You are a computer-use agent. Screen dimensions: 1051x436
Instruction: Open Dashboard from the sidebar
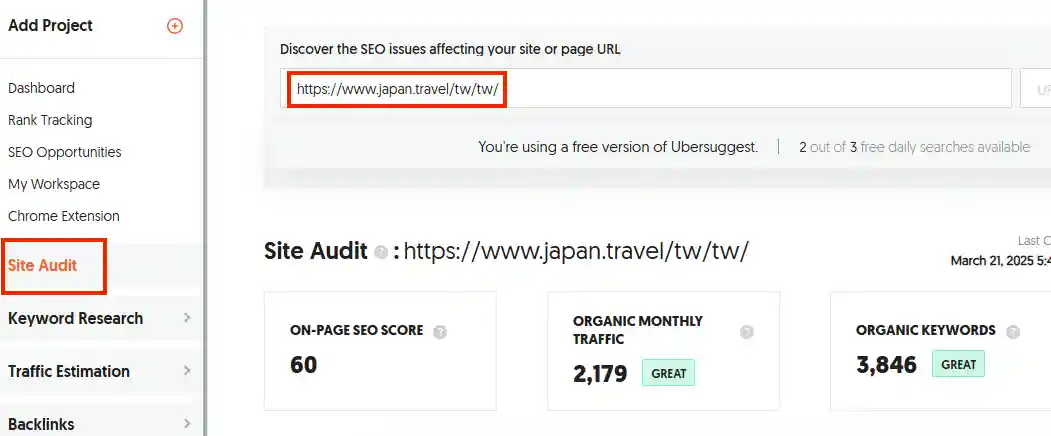[41, 88]
